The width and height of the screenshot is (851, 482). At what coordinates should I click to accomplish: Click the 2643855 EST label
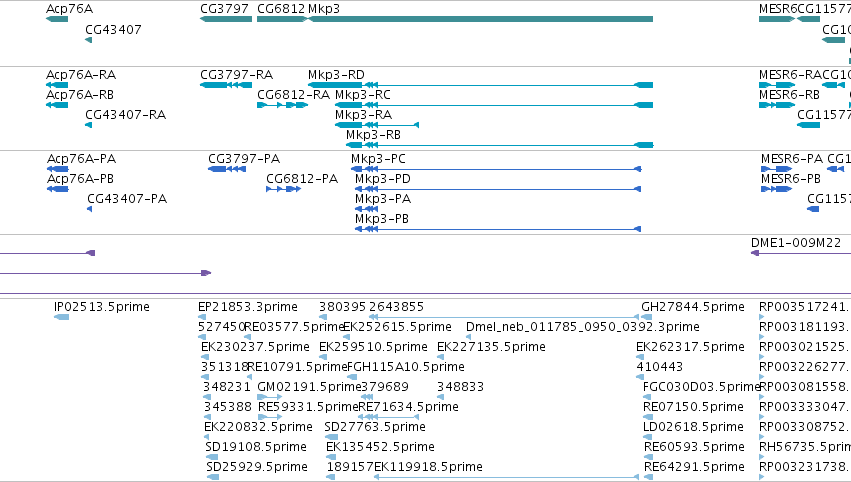point(396,307)
